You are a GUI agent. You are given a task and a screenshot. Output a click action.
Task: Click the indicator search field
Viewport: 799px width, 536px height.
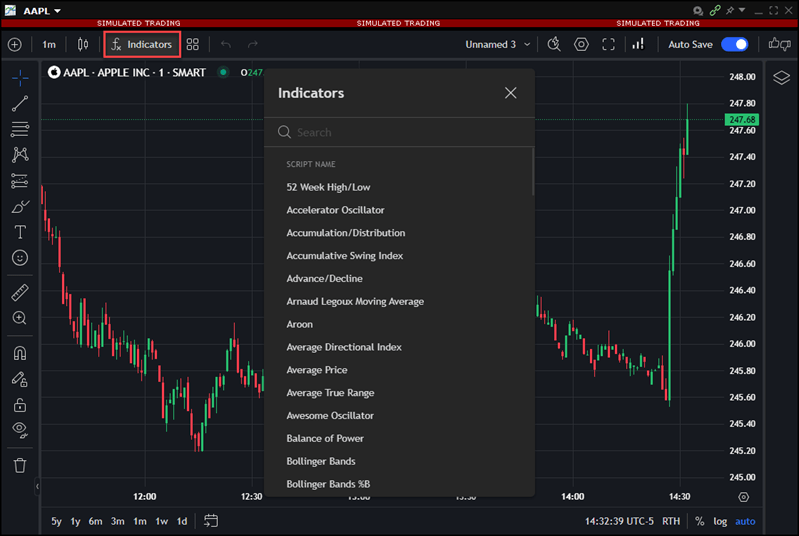400,132
